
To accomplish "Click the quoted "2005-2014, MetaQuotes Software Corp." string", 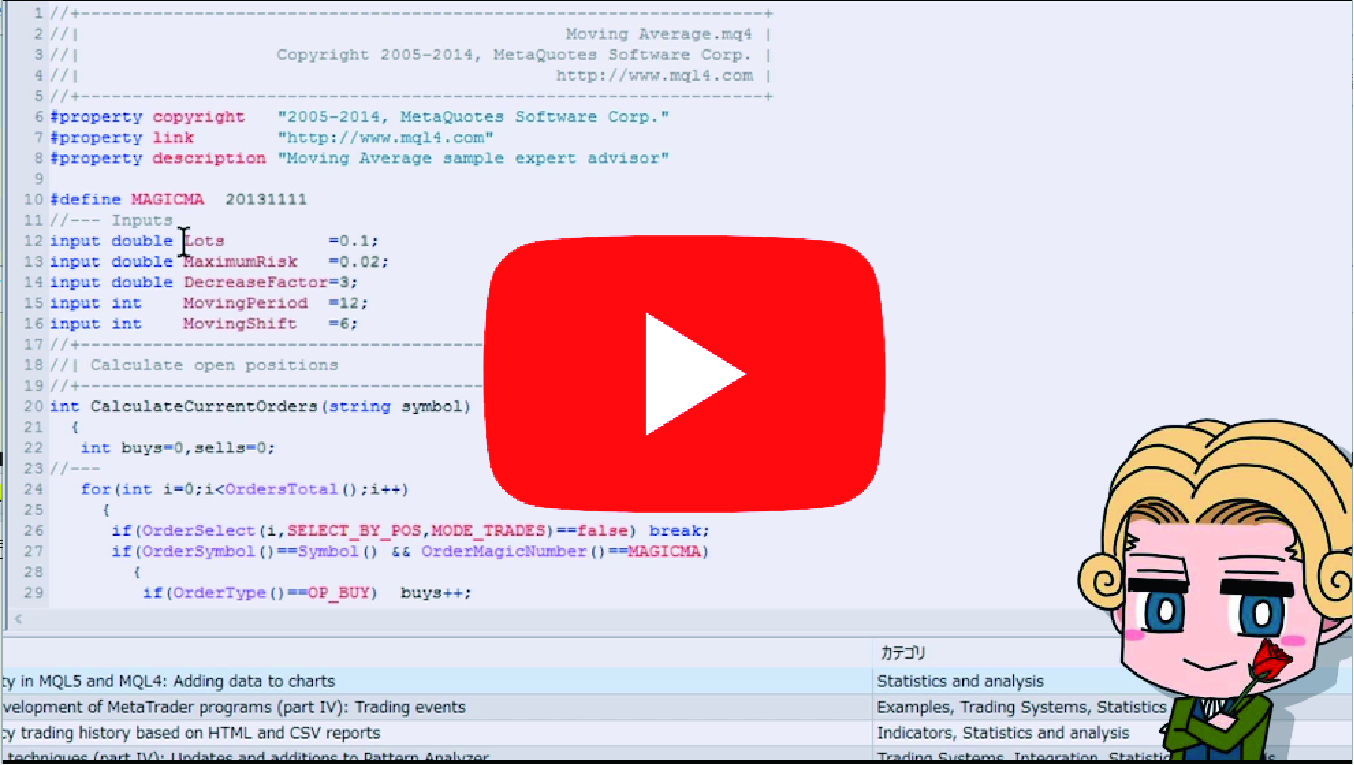I will (473, 117).
